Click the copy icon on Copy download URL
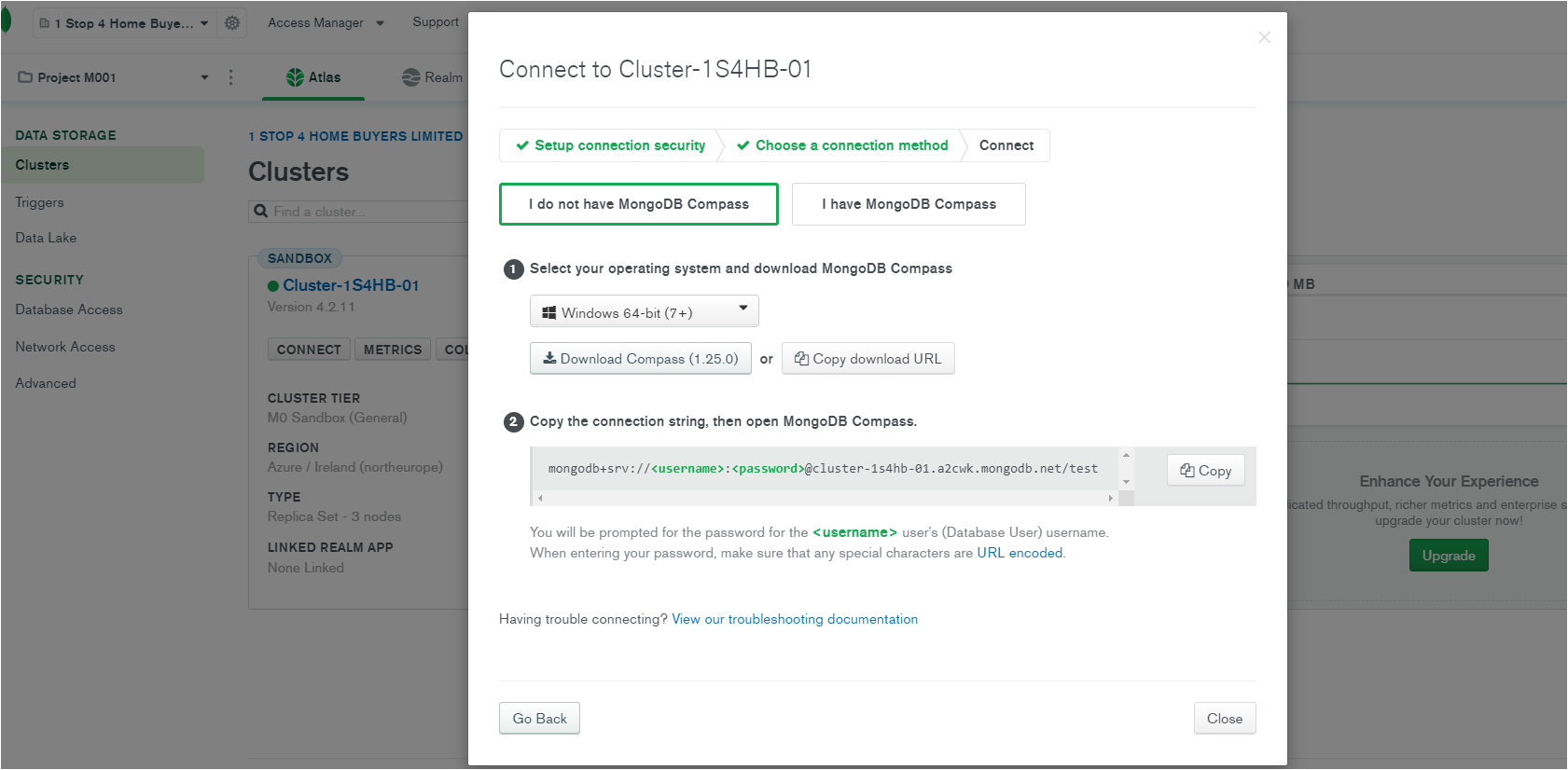 tap(801, 359)
